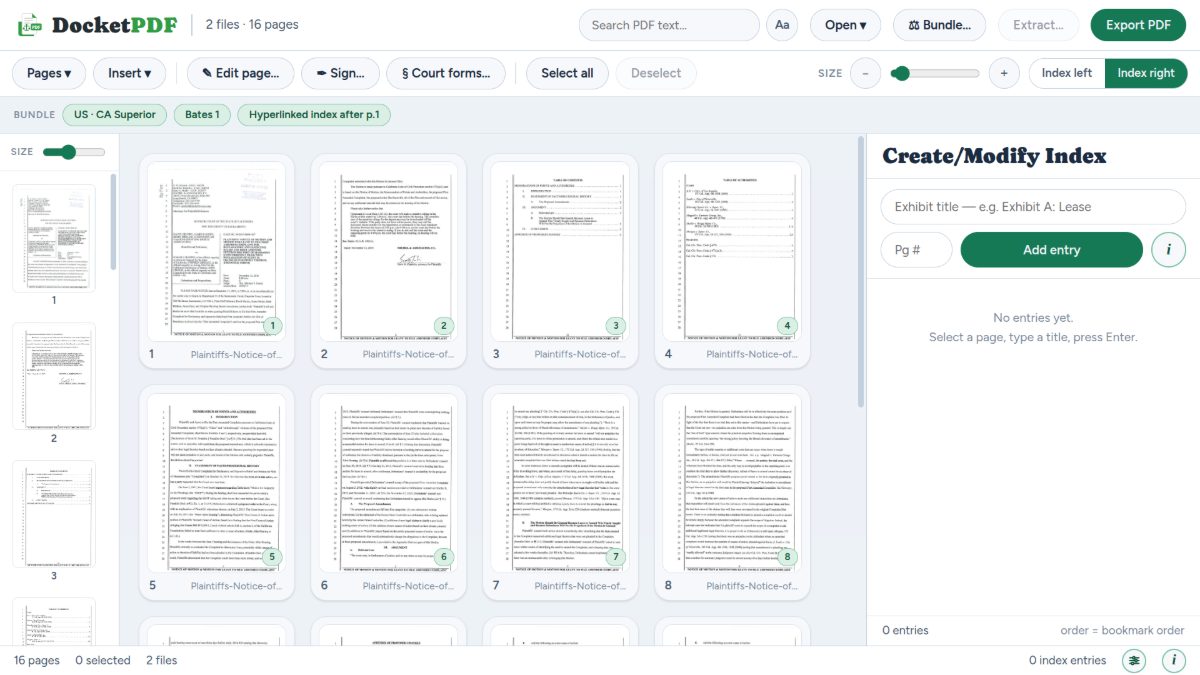Click the Extract button
The width and height of the screenshot is (1200, 675).
(1038, 25)
